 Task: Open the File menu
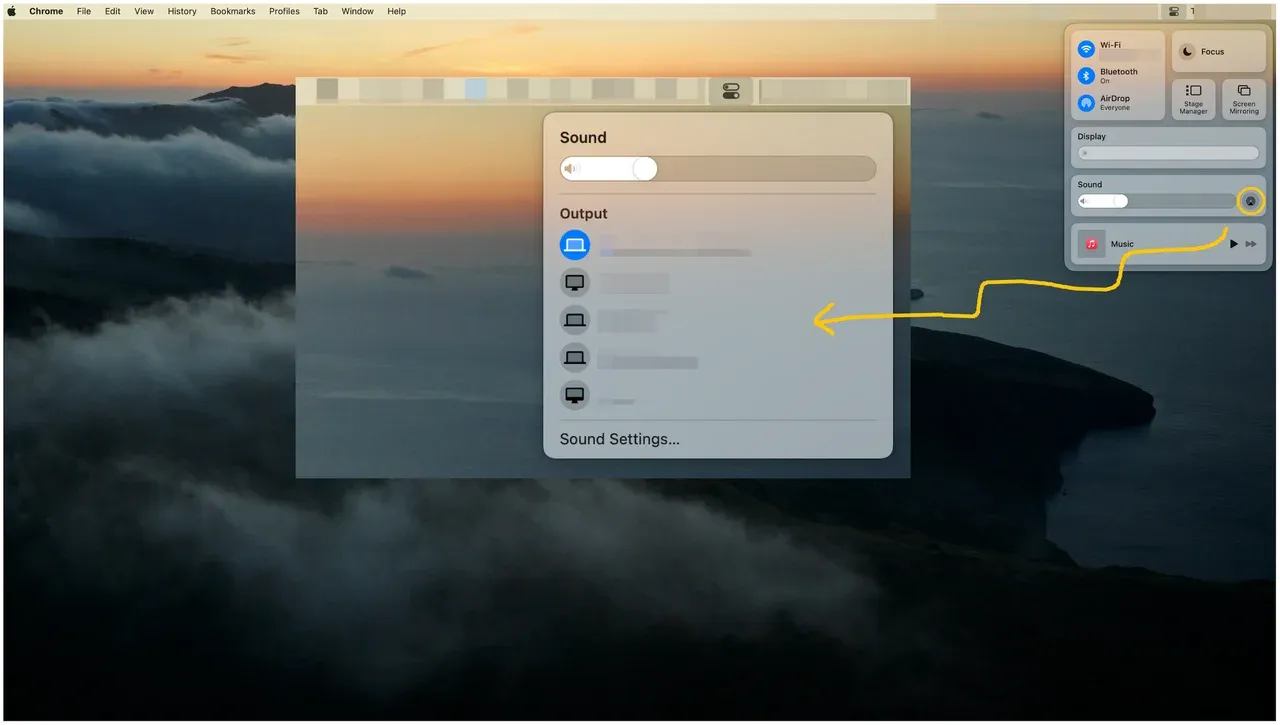[x=84, y=11]
